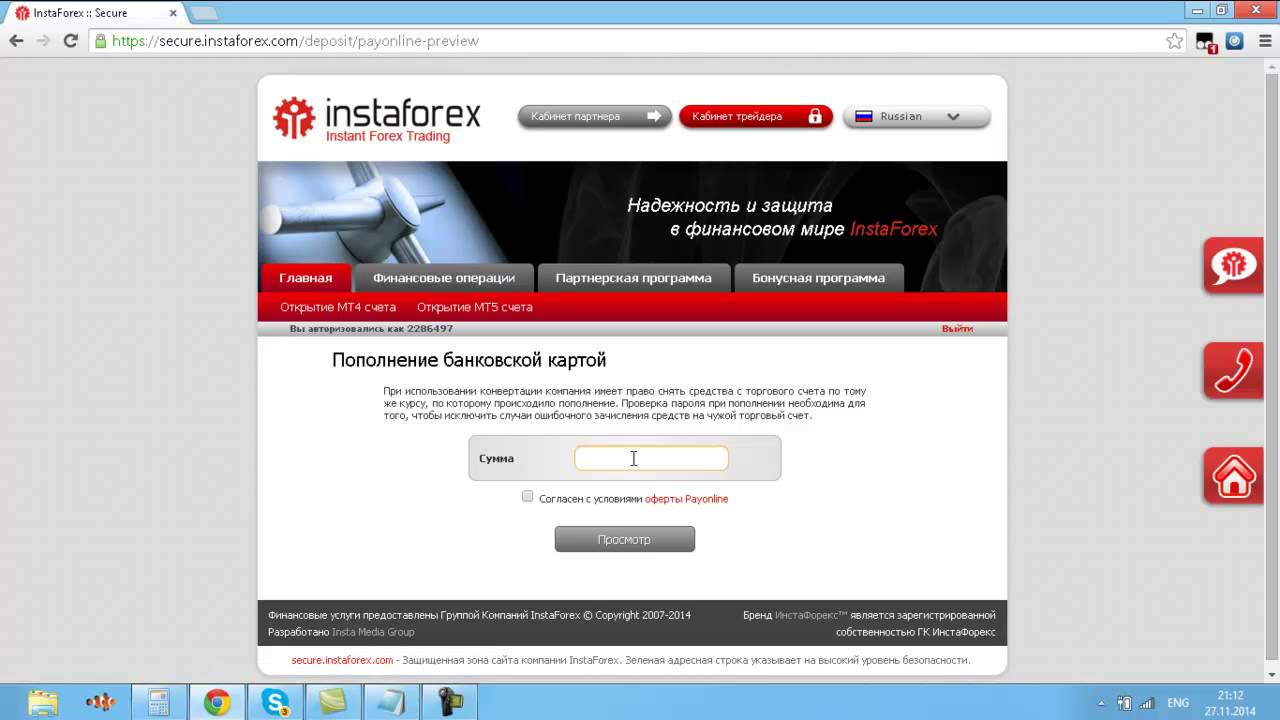Click the Кабинет партнера button
Screen dimensions: 1280x720
pos(594,116)
